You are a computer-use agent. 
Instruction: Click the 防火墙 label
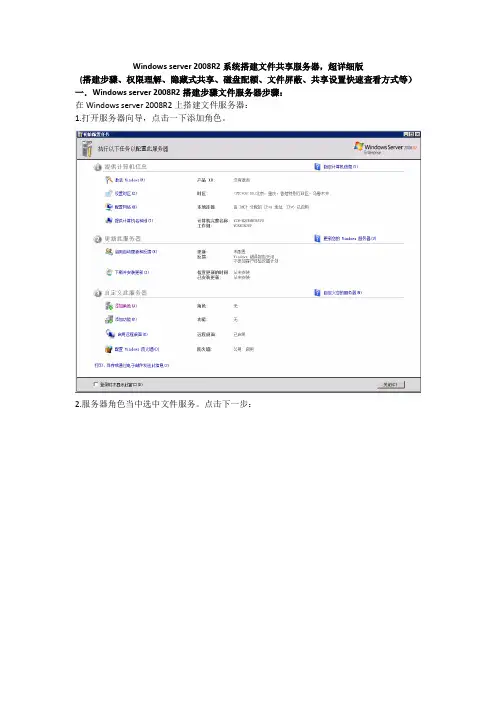pos(204,349)
